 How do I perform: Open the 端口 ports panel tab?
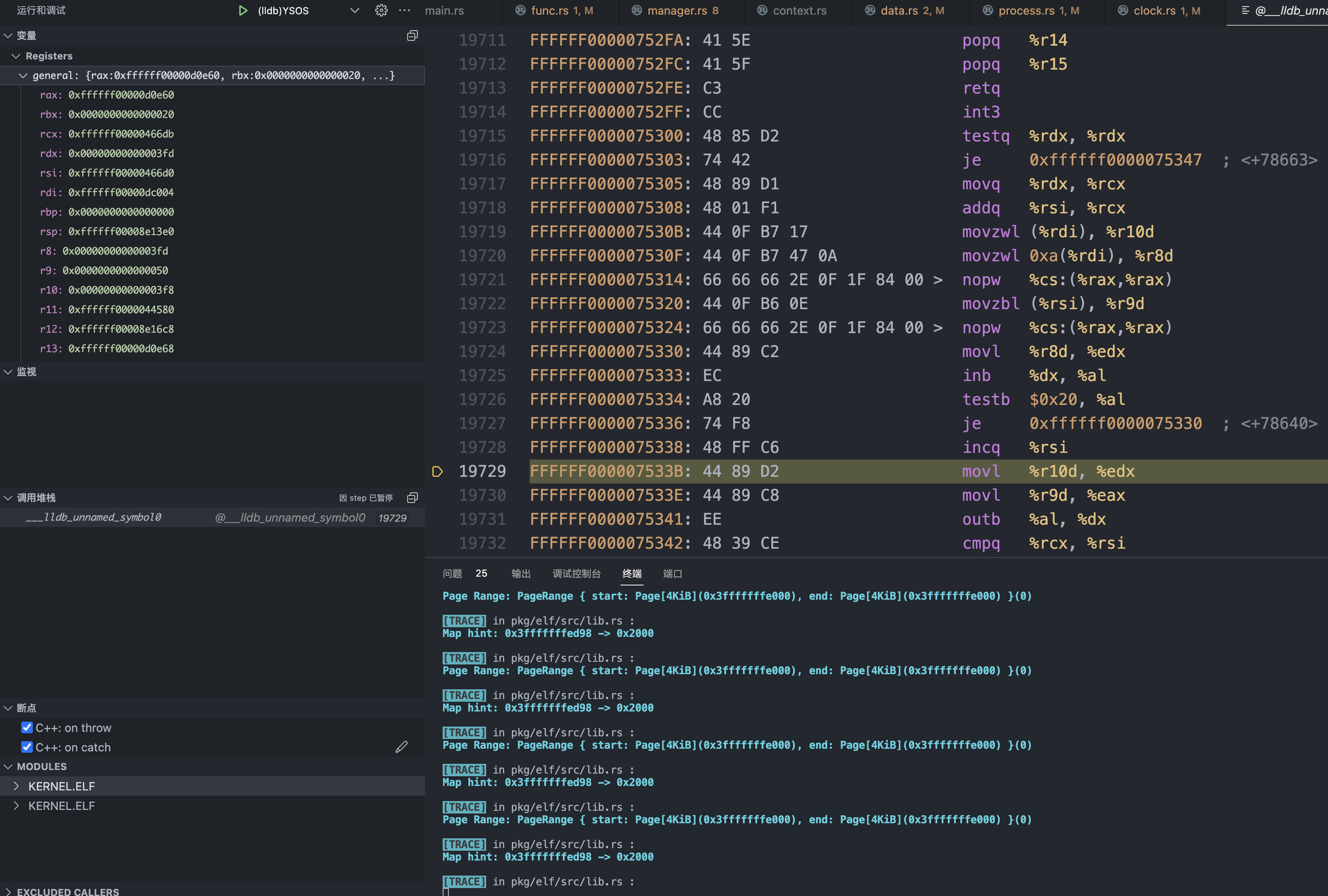672,573
